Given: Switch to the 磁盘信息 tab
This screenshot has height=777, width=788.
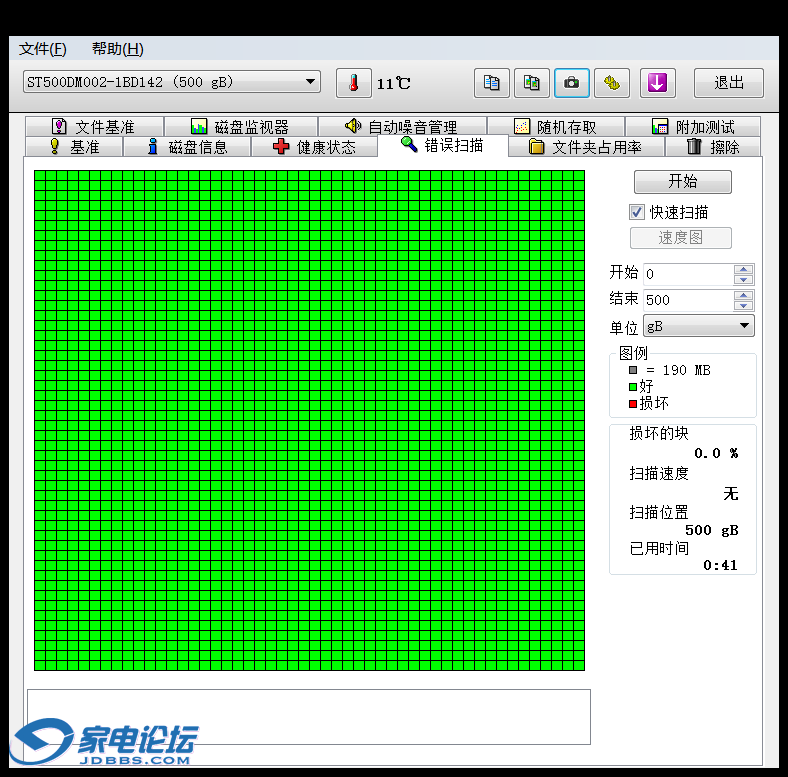Looking at the screenshot, I should [187, 147].
